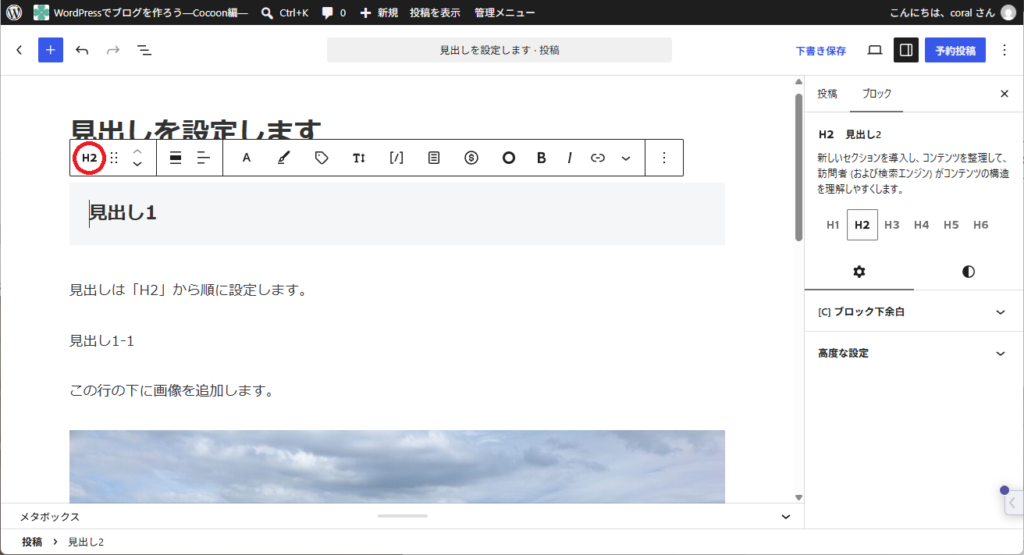The width and height of the screenshot is (1024, 555).
Task: Click the template document icon
Action: (434, 158)
